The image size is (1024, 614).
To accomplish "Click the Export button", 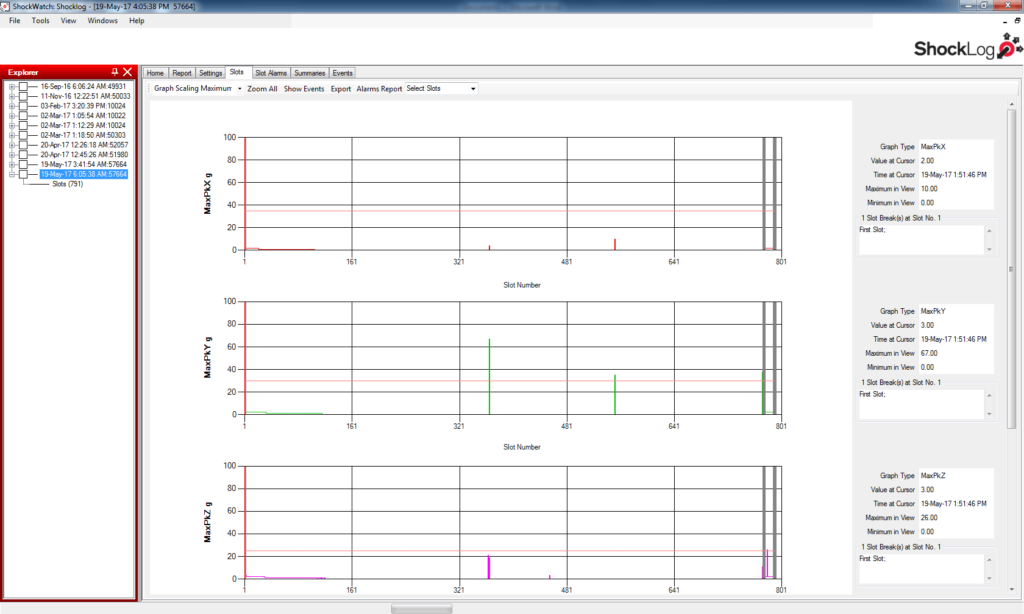I will 341,89.
